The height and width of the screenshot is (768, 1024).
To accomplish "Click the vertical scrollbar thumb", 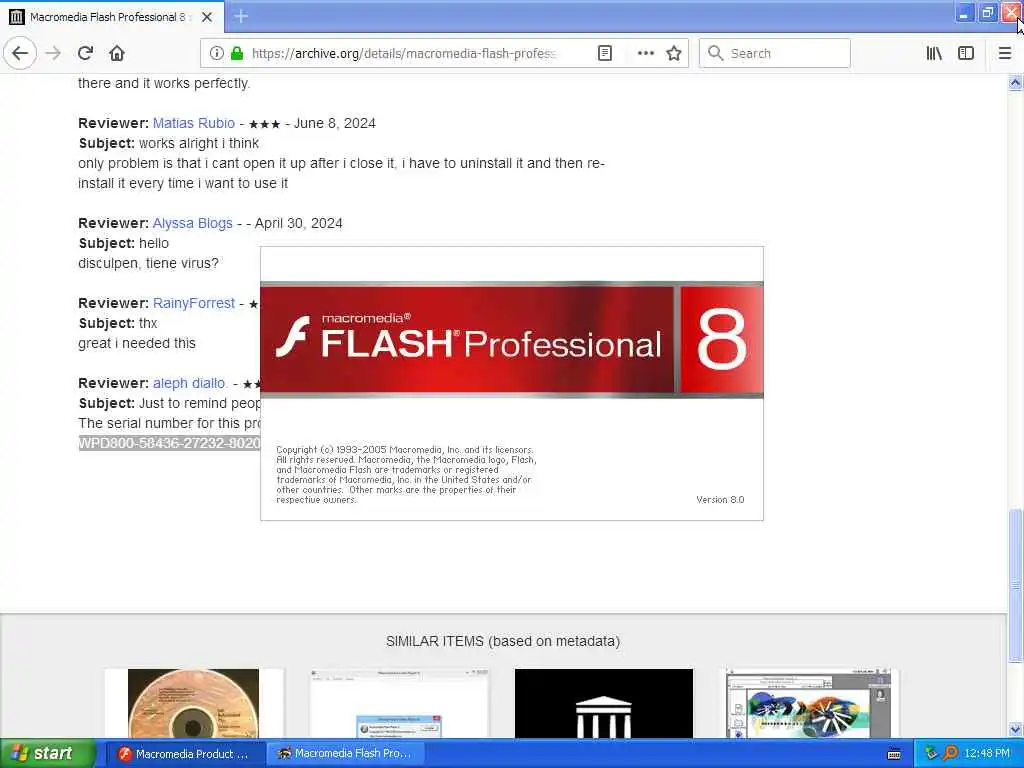I will [x=1015, y=584].
